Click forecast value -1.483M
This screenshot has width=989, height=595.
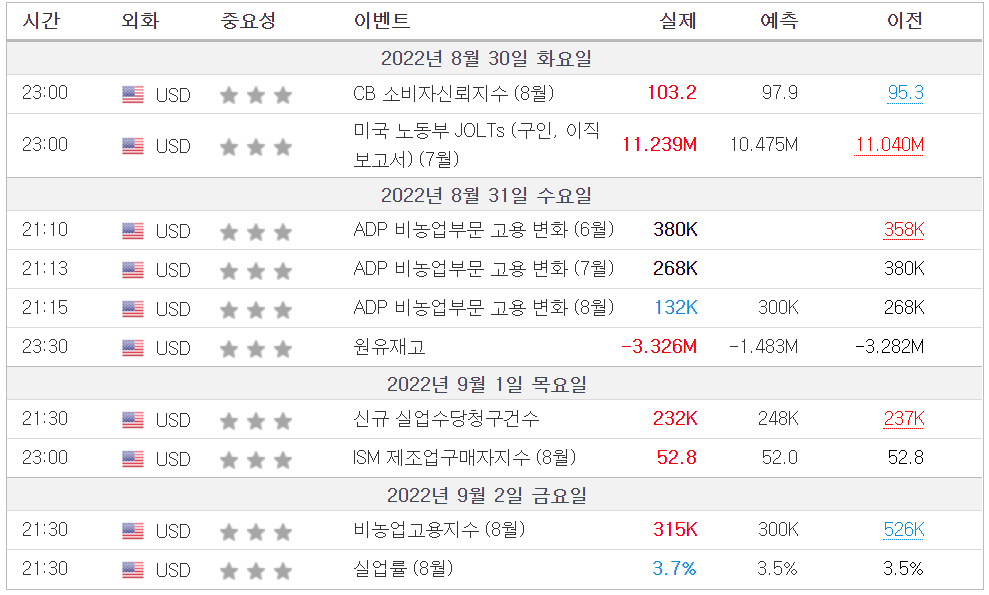(763, 346)
